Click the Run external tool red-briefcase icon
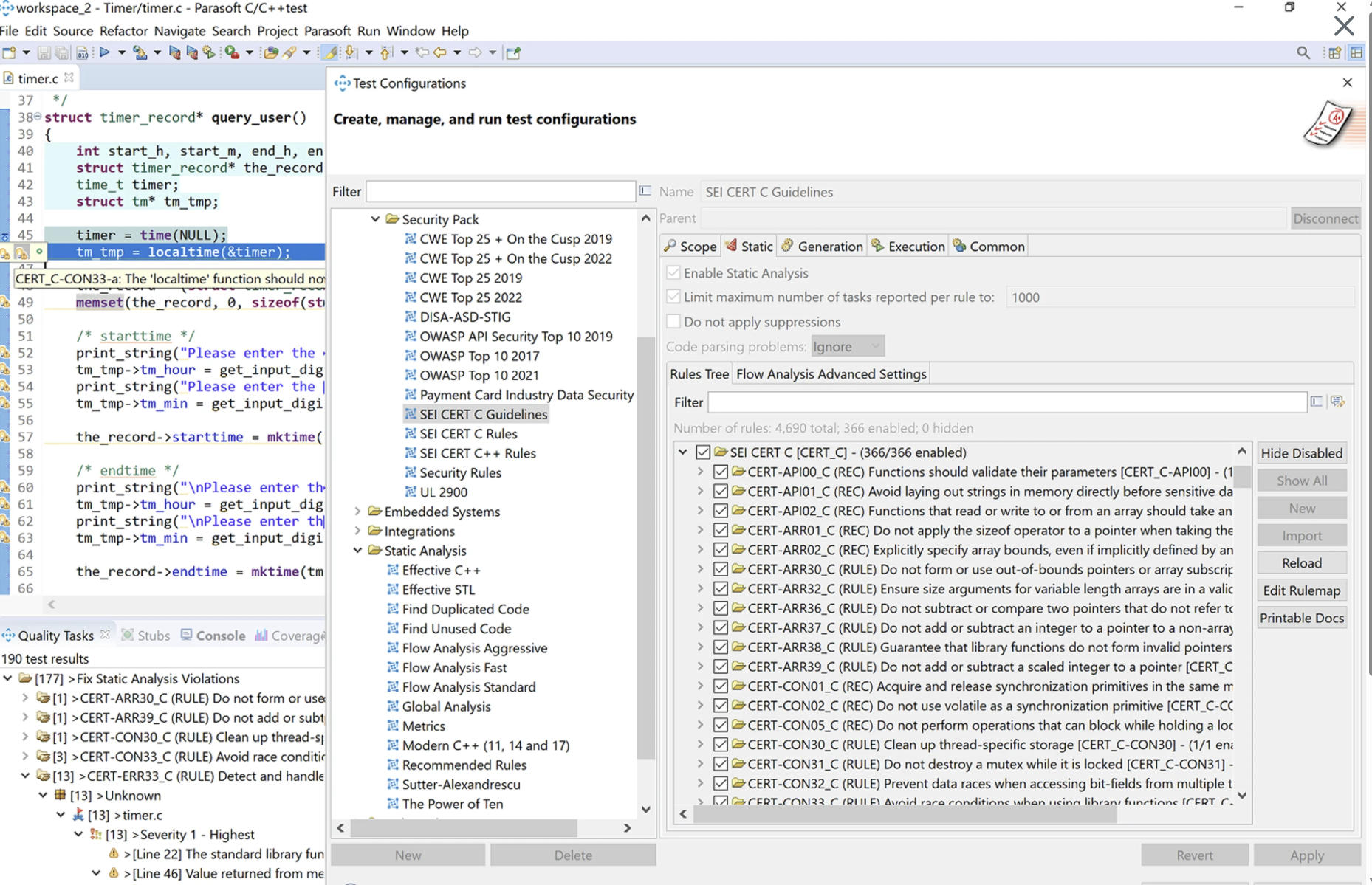Image resolution: width=1372 pixels, height=885 pixels. pos(232,52)
